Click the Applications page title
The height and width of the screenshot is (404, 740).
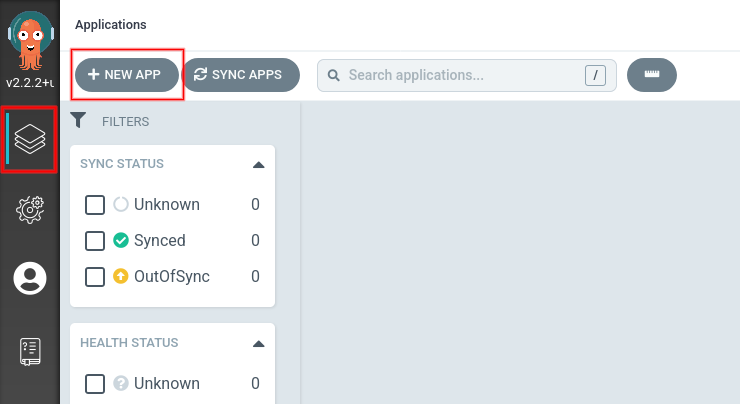click(x=111, y=25)
